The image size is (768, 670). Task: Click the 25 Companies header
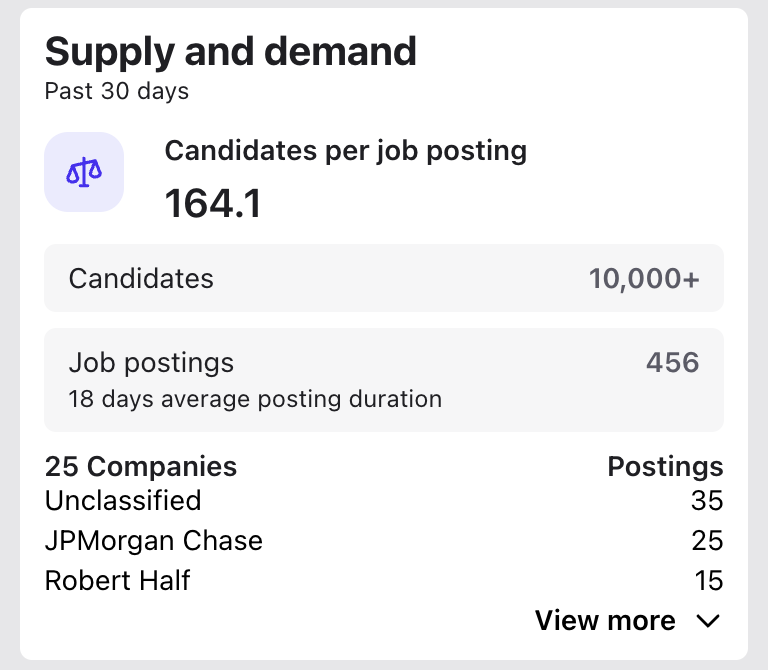[141, 467]
